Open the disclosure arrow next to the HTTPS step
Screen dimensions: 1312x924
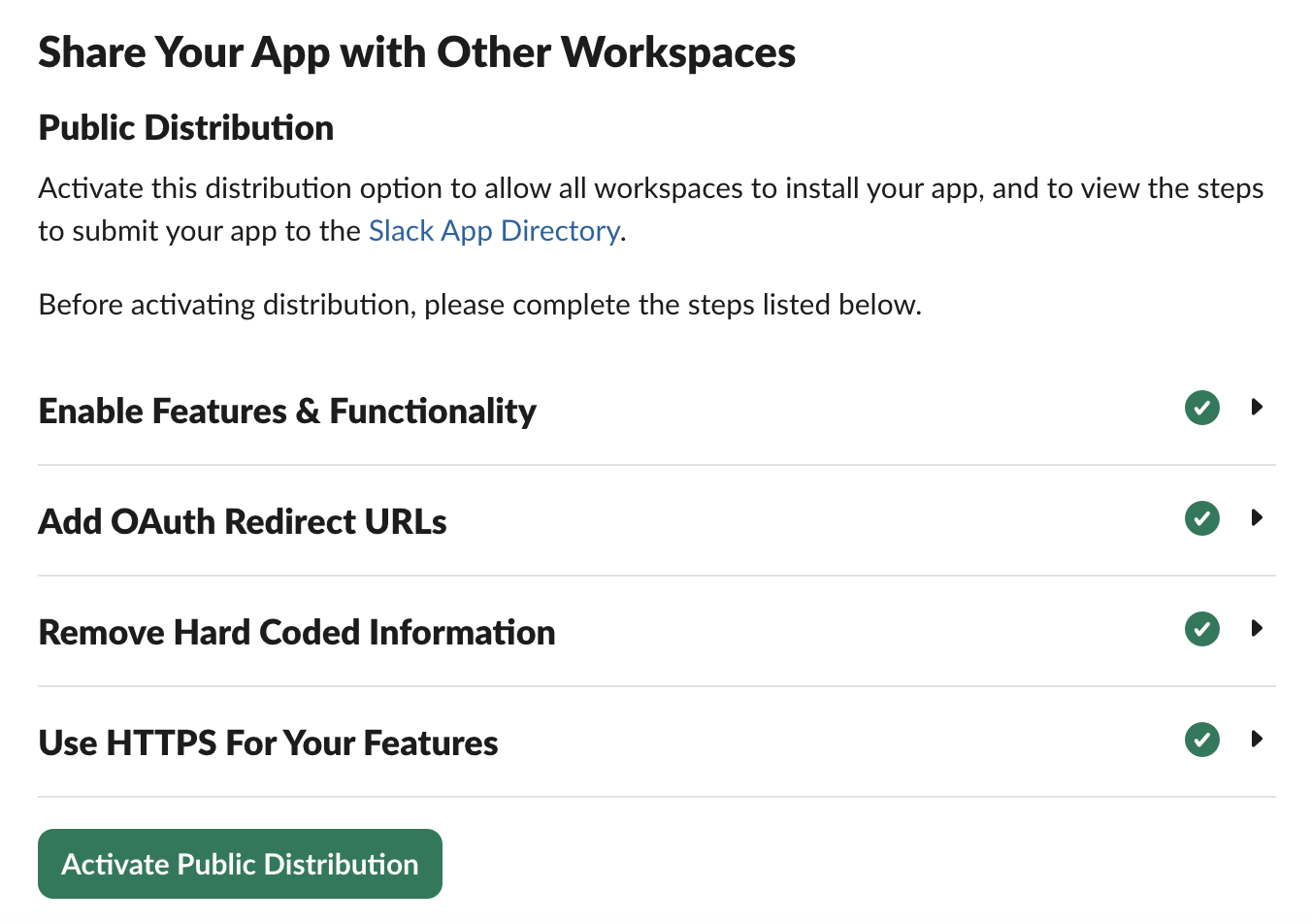click(1257, 740)
